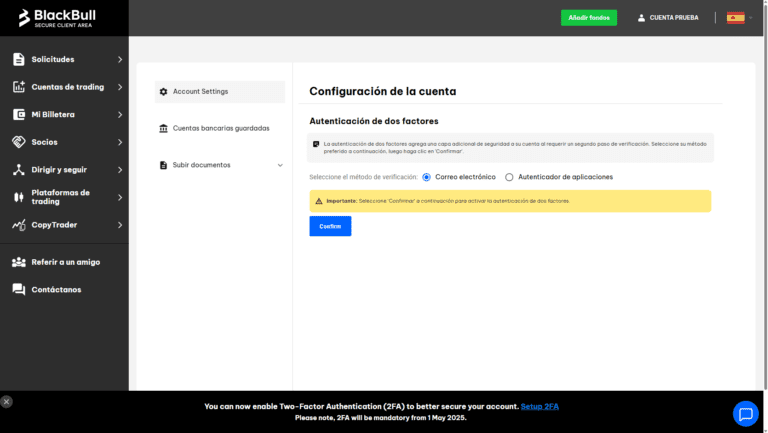Screen dimensions: 768x433
Task: Open the Spanish flag language dropdown
Action: [x=739, y=18]
